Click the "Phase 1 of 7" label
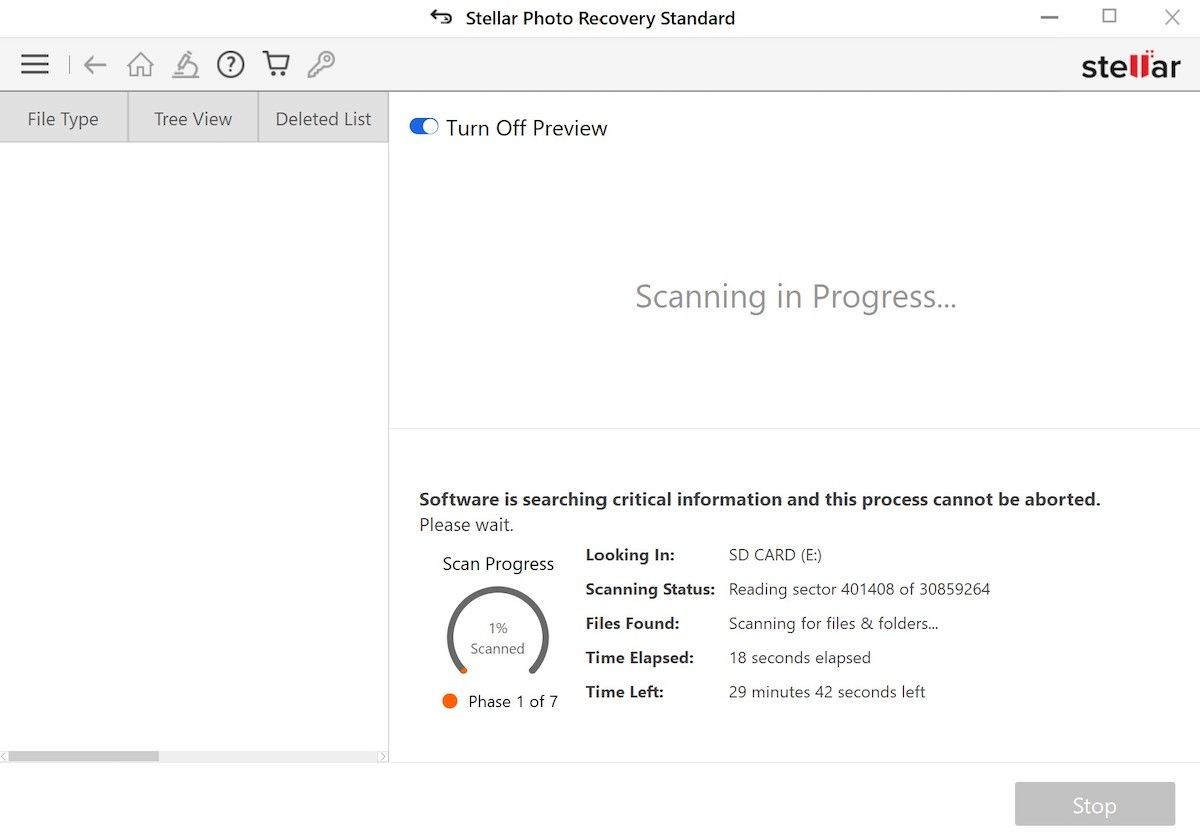1200x836 pixels. [513, 701]
